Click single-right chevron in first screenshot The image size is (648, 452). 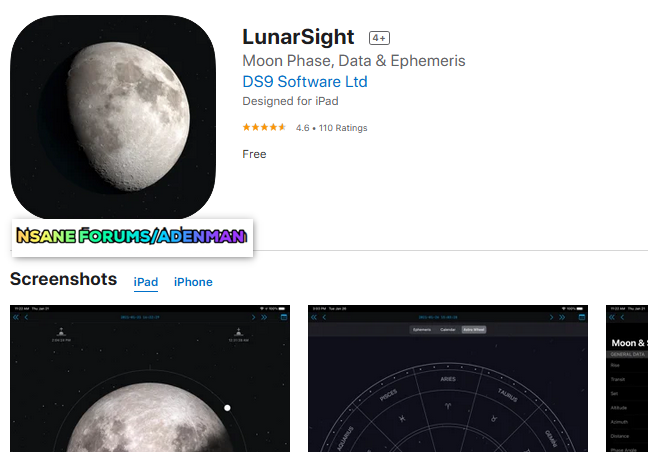tap(253, 317)
